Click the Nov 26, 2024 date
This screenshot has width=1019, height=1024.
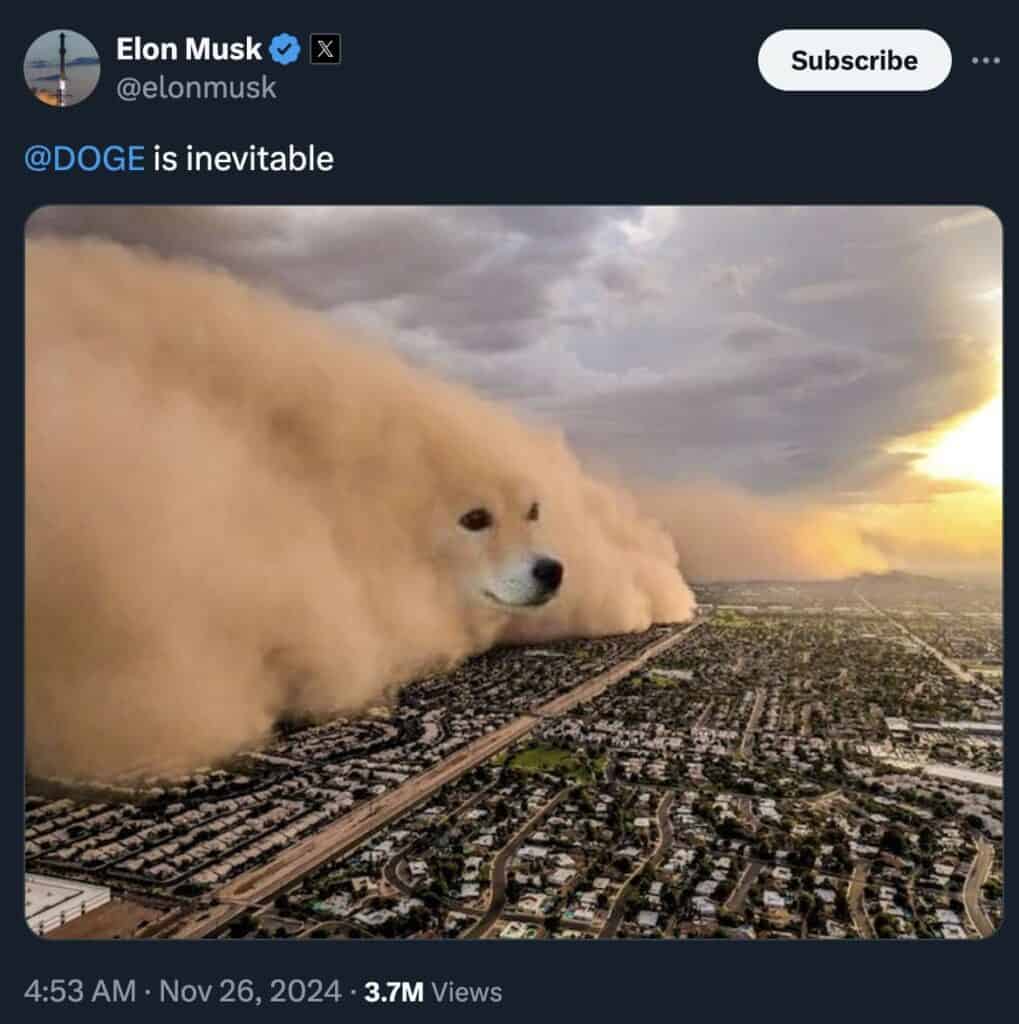click(x=250, y=991)
